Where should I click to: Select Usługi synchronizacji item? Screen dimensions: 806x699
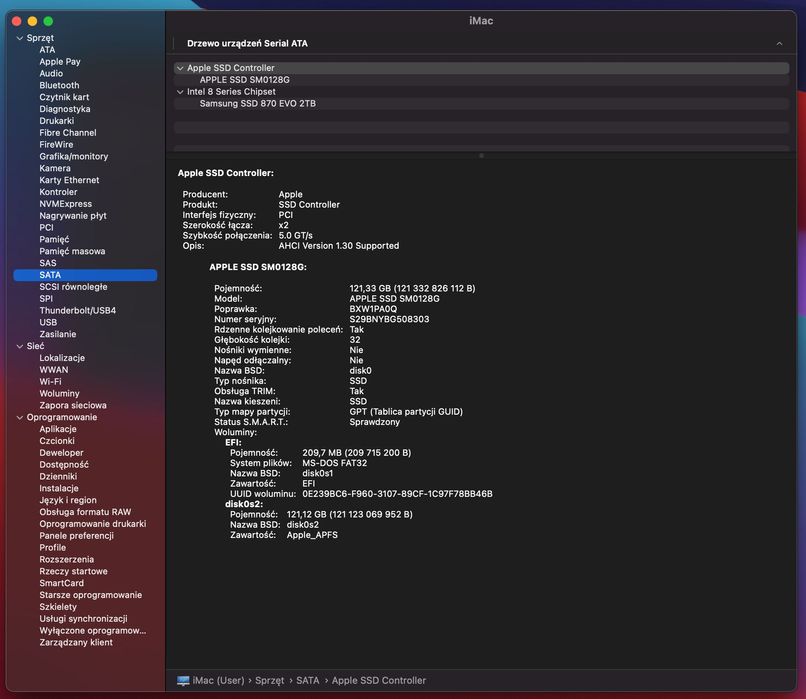coord(83,619)
